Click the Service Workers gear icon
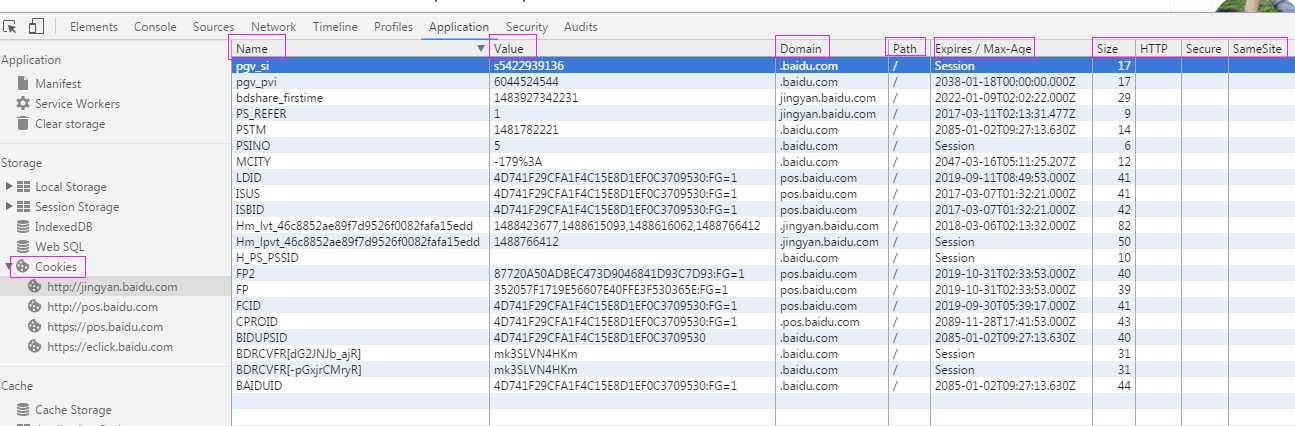 coord(23,104)
